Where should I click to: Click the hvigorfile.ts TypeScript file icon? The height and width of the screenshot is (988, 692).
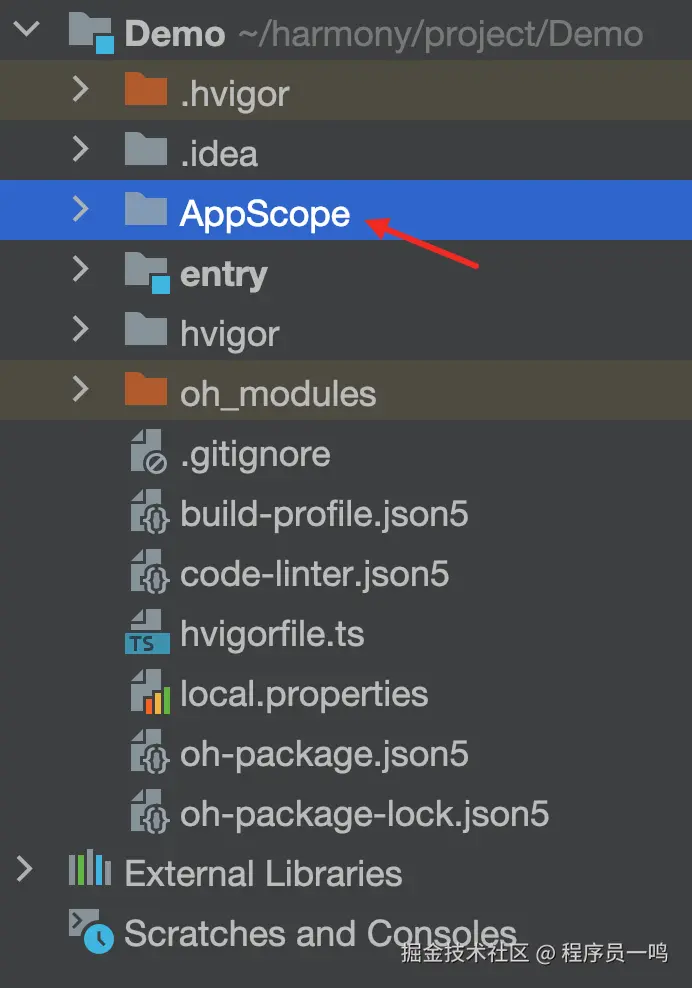[x=147, y=633]
